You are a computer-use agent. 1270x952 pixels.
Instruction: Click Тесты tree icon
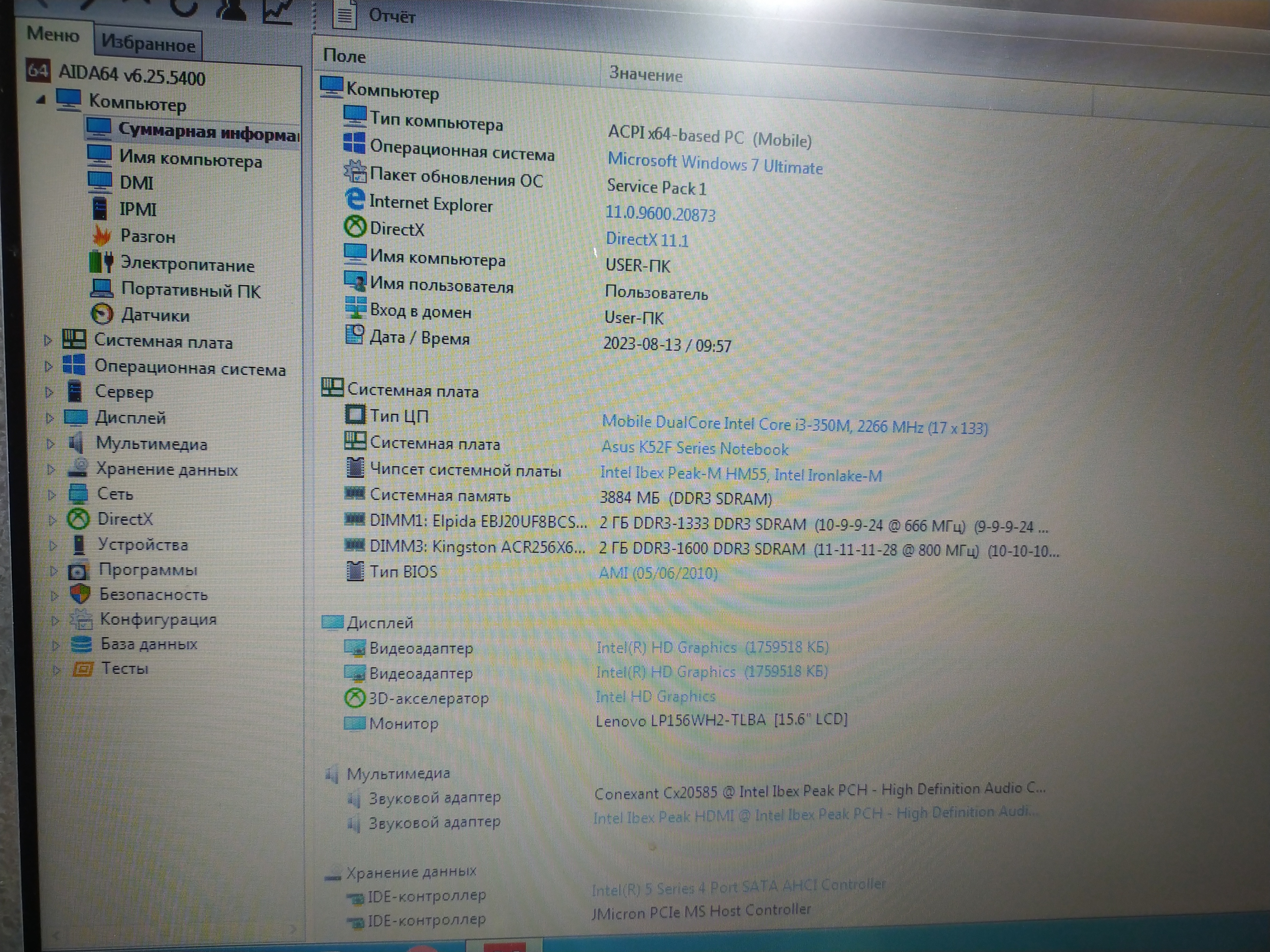(83, 668)
